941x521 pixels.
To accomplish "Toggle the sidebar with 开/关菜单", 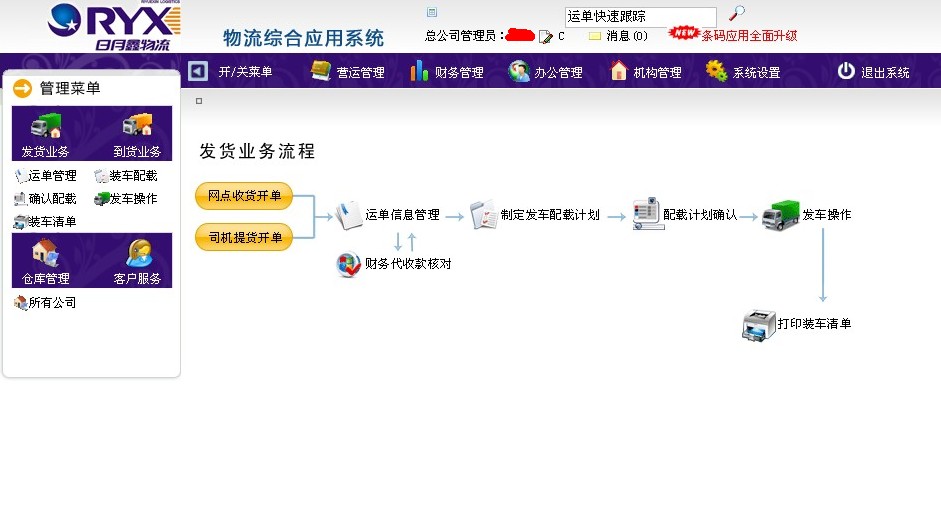I will coord(231,72).
